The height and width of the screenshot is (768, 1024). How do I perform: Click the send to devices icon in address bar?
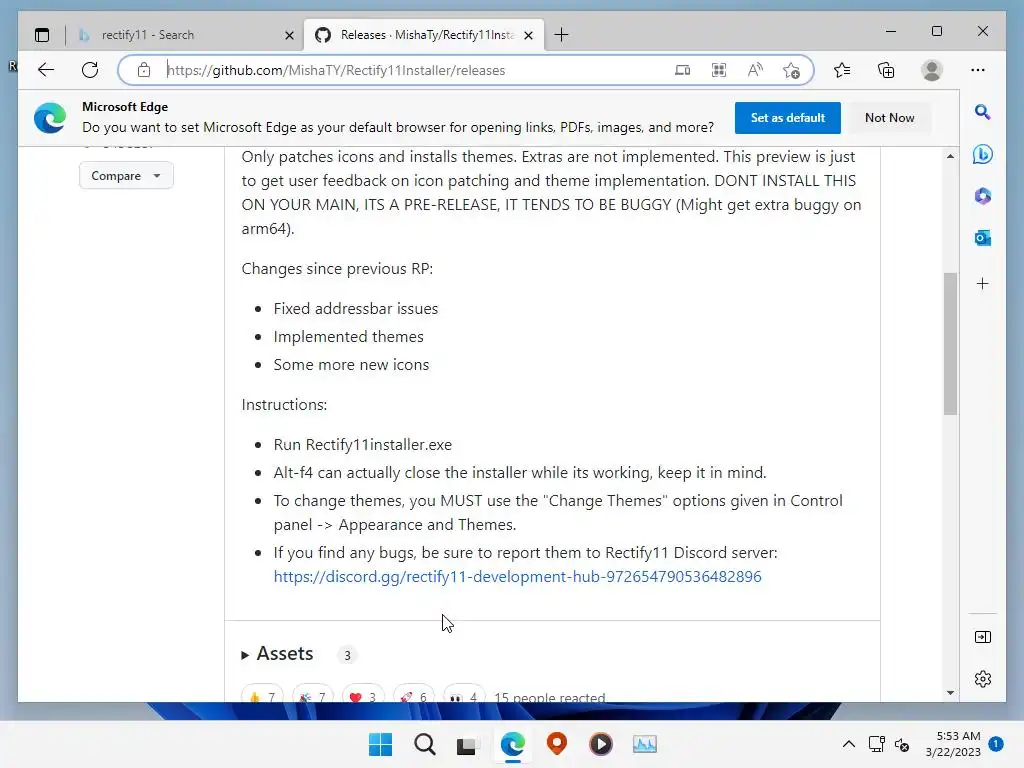point(682,70)
